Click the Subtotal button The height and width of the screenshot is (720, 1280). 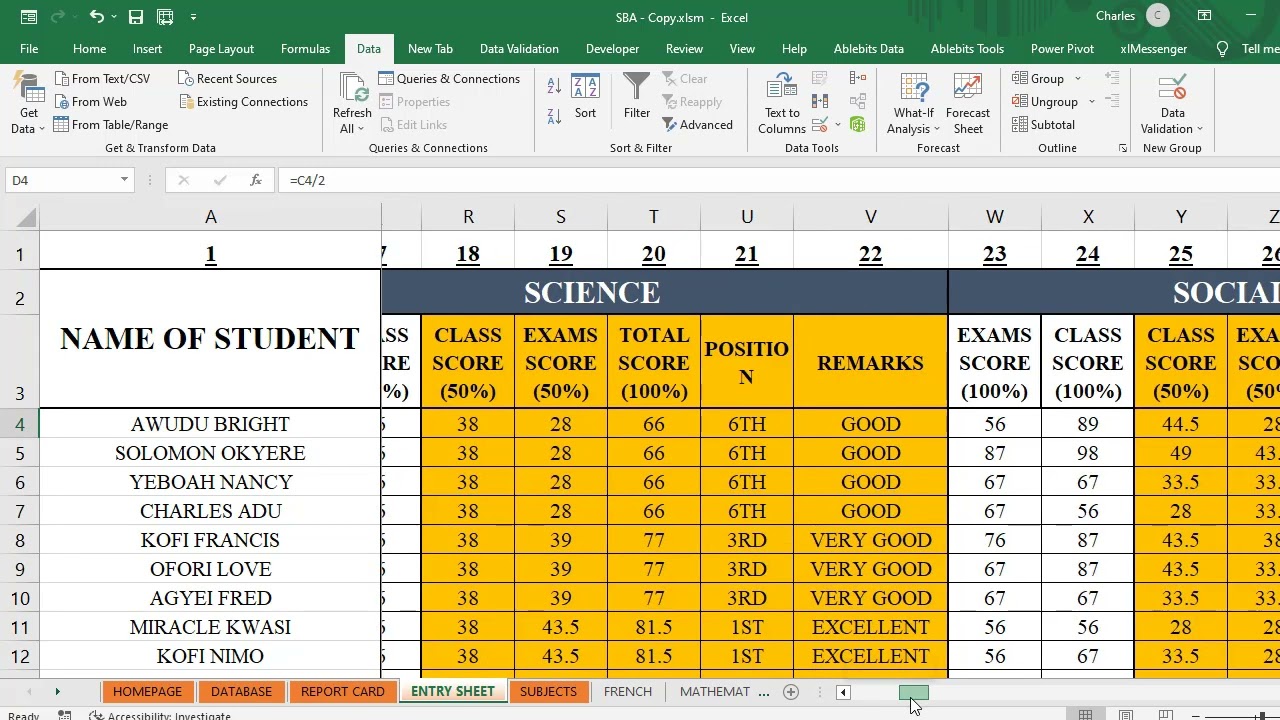(x=1043, y=124)
